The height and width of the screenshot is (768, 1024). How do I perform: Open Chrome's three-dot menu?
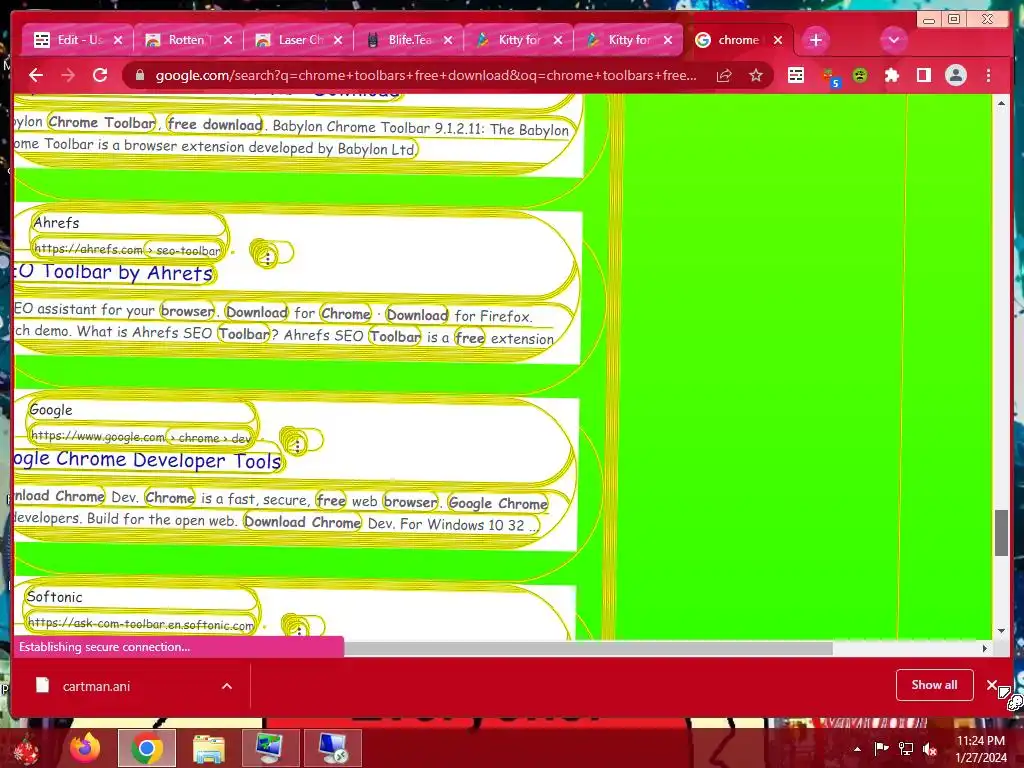point(988,75)
